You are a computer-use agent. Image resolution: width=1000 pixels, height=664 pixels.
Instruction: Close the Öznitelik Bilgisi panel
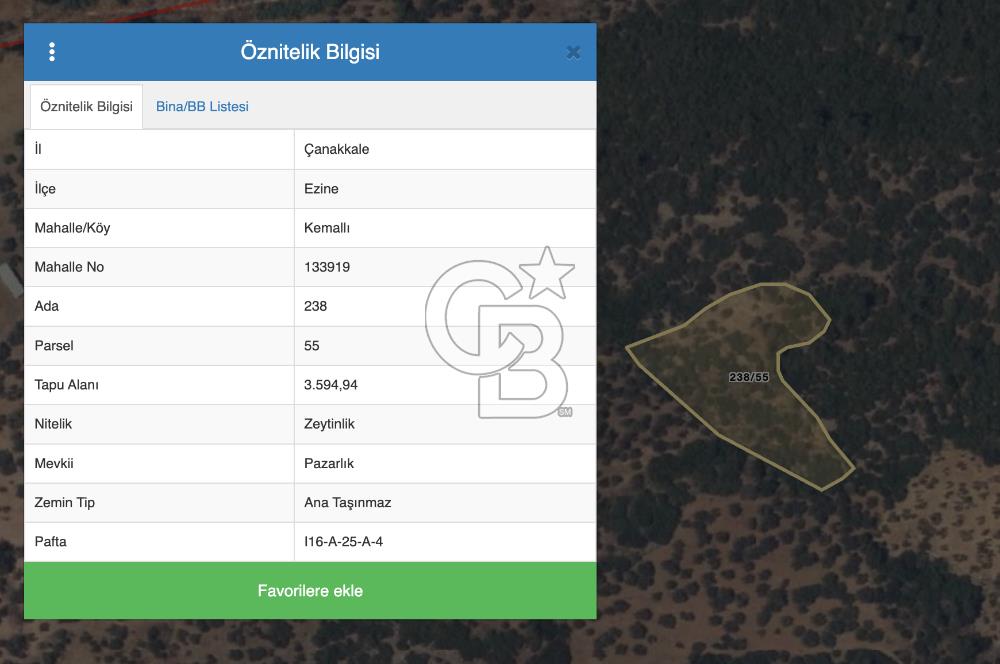click(573, 52)
